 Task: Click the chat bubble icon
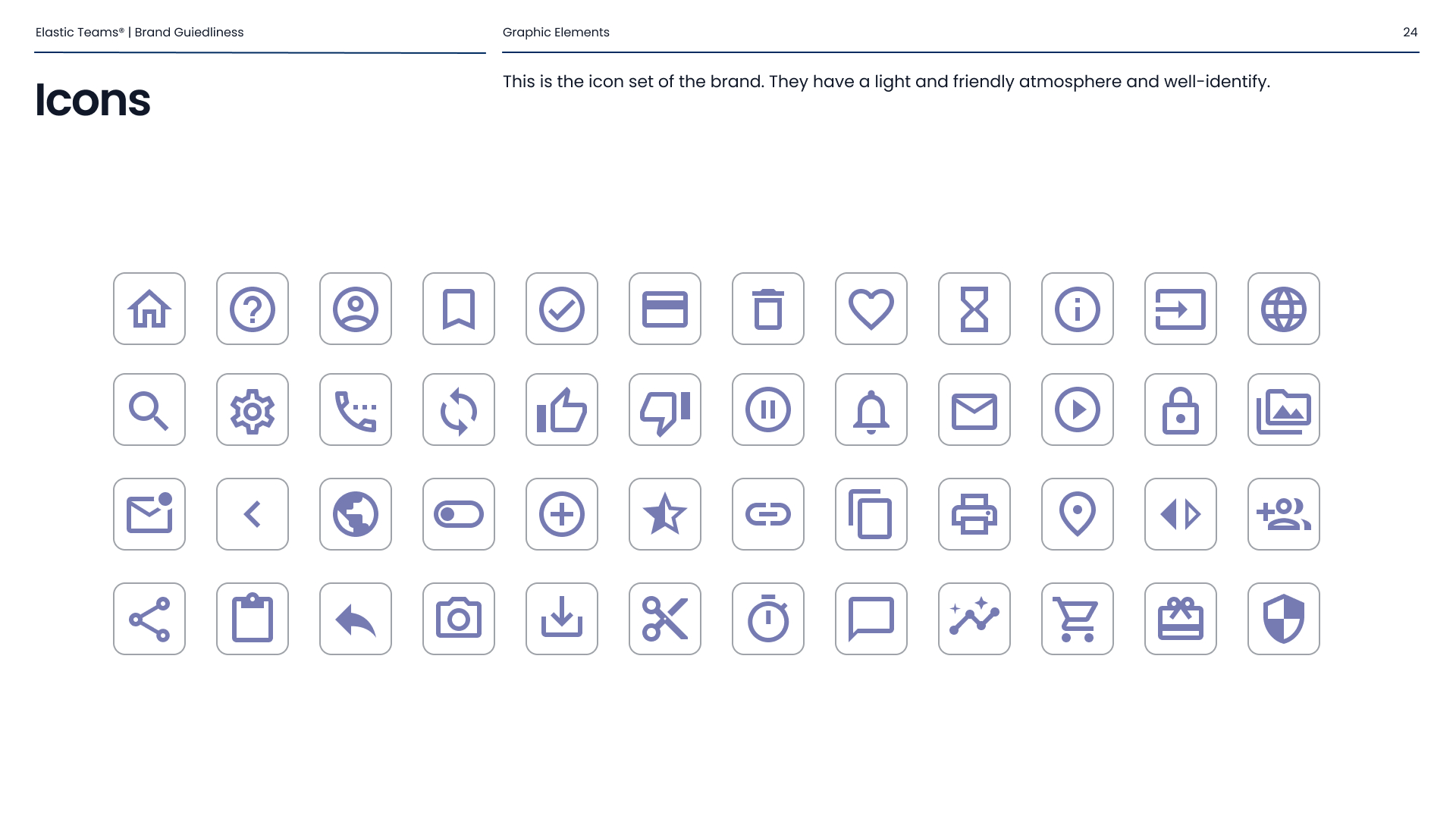click(871, 619)
